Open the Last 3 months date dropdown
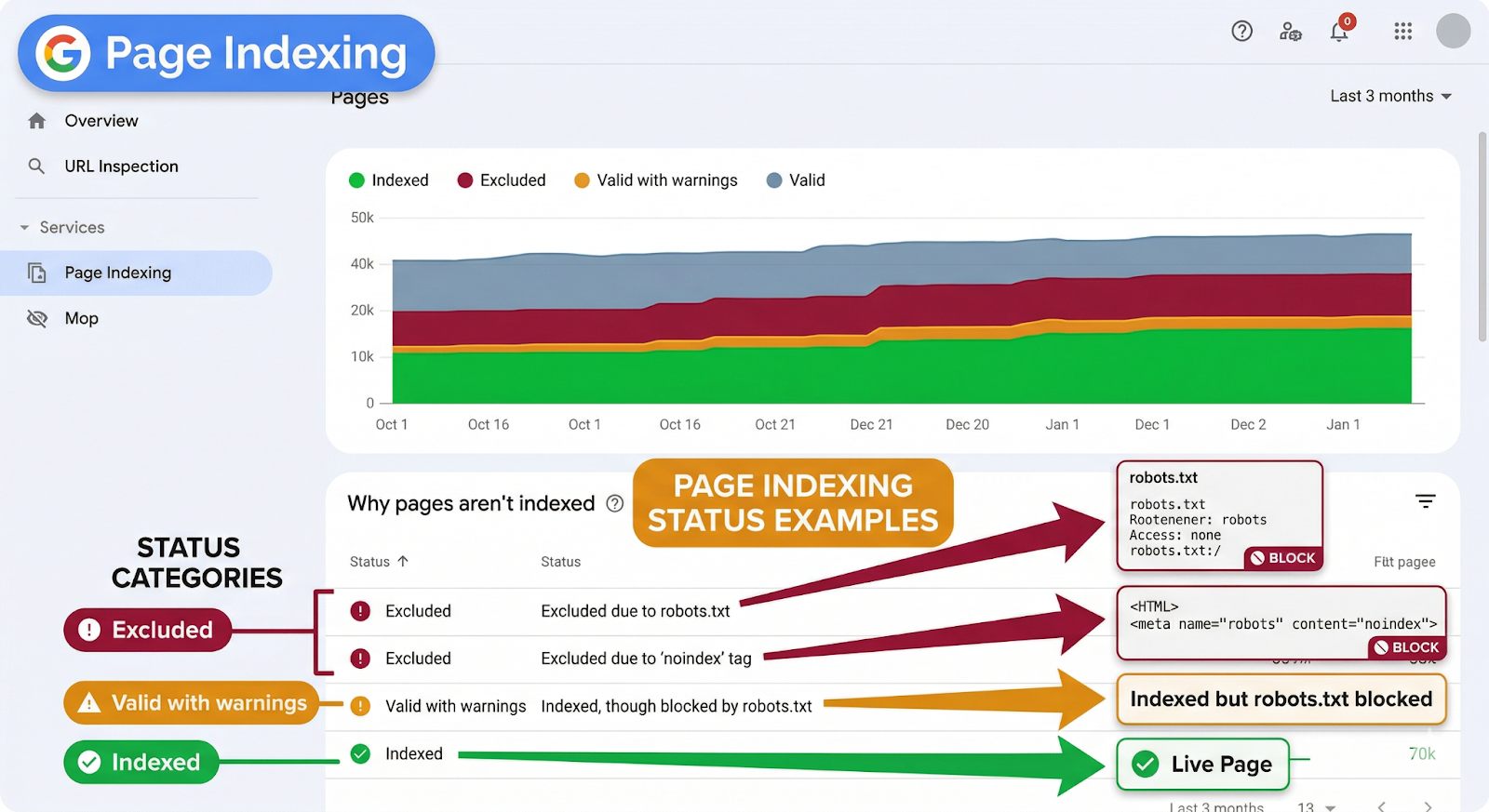This screenshot has height=812, width=1489. [x=1390, y=96]
